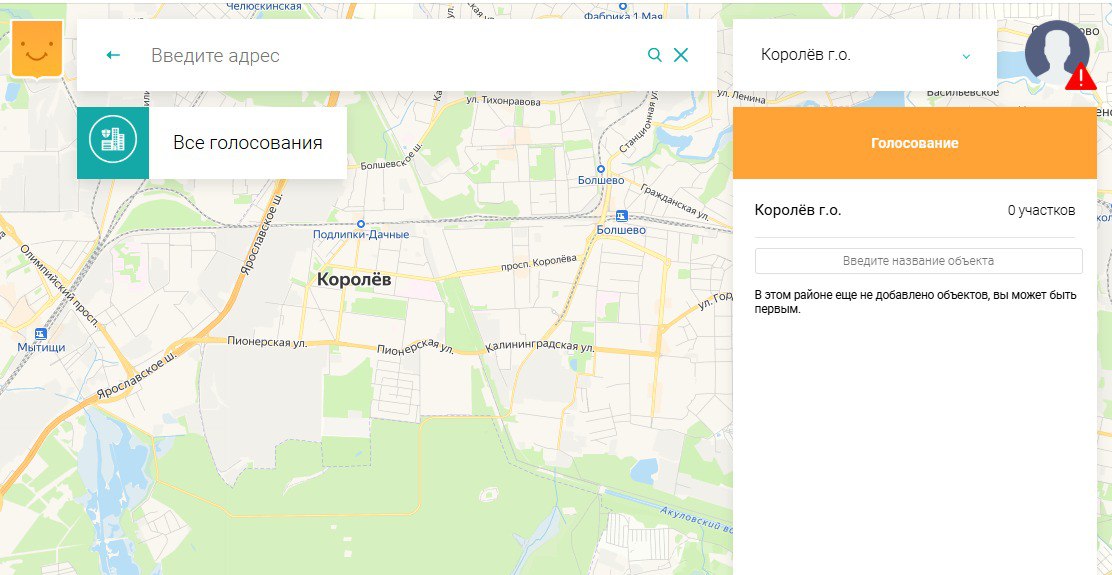Click the blue Болшево train station icon
1112x575 pixels.
tap(622, 216)
